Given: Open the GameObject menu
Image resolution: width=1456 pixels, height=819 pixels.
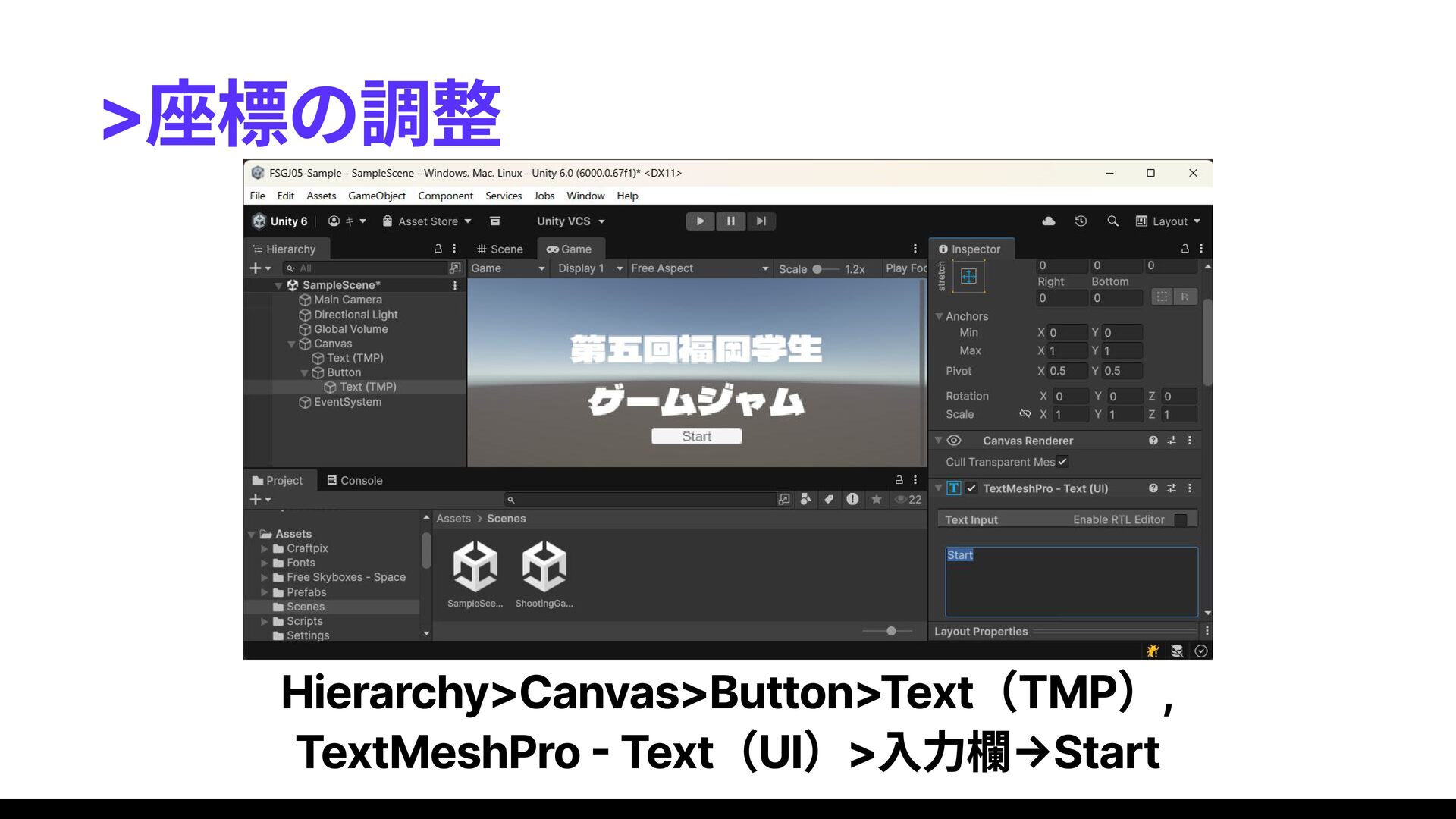Looking at the screenshot, I should (x=376, y=196).
